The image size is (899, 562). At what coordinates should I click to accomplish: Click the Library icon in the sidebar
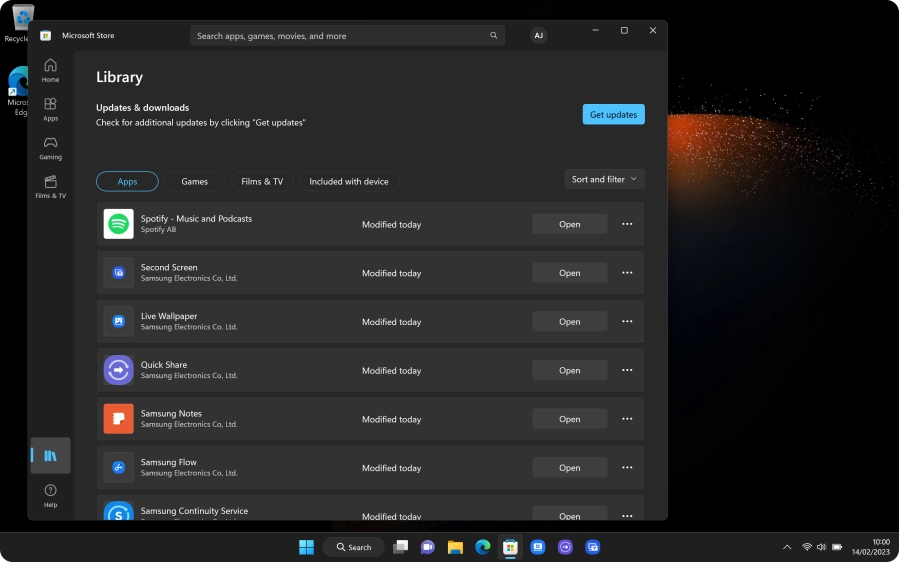tap(50, 455)
